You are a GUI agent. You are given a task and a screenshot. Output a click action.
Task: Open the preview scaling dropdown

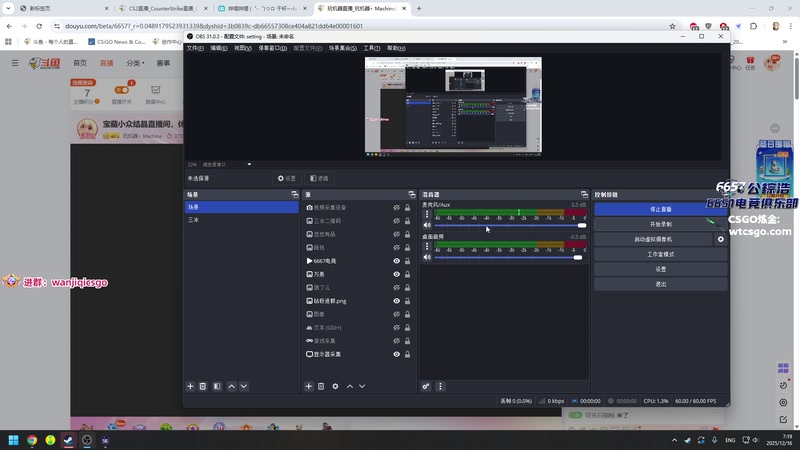[x=249, y=164]
